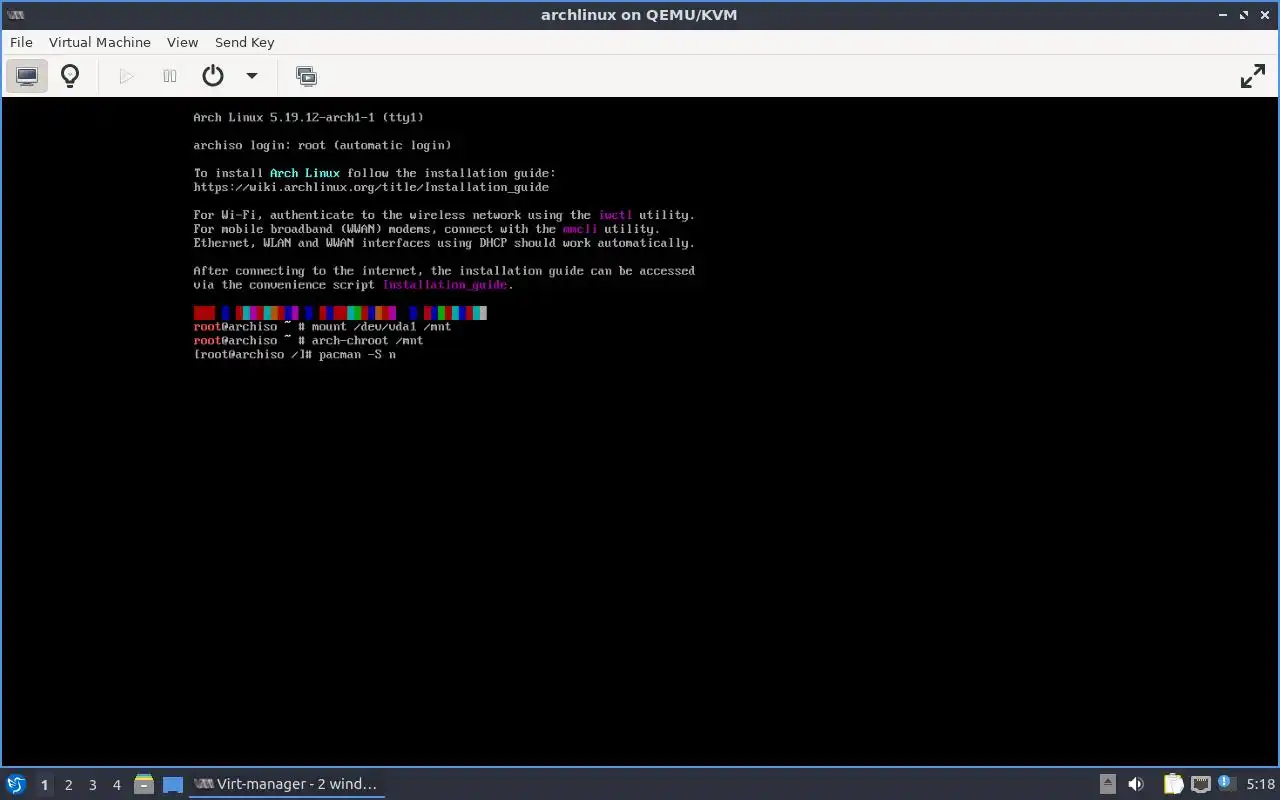Launch the file manager from the panel
This screenshot has width=1280, height=800.
[144, 784]
